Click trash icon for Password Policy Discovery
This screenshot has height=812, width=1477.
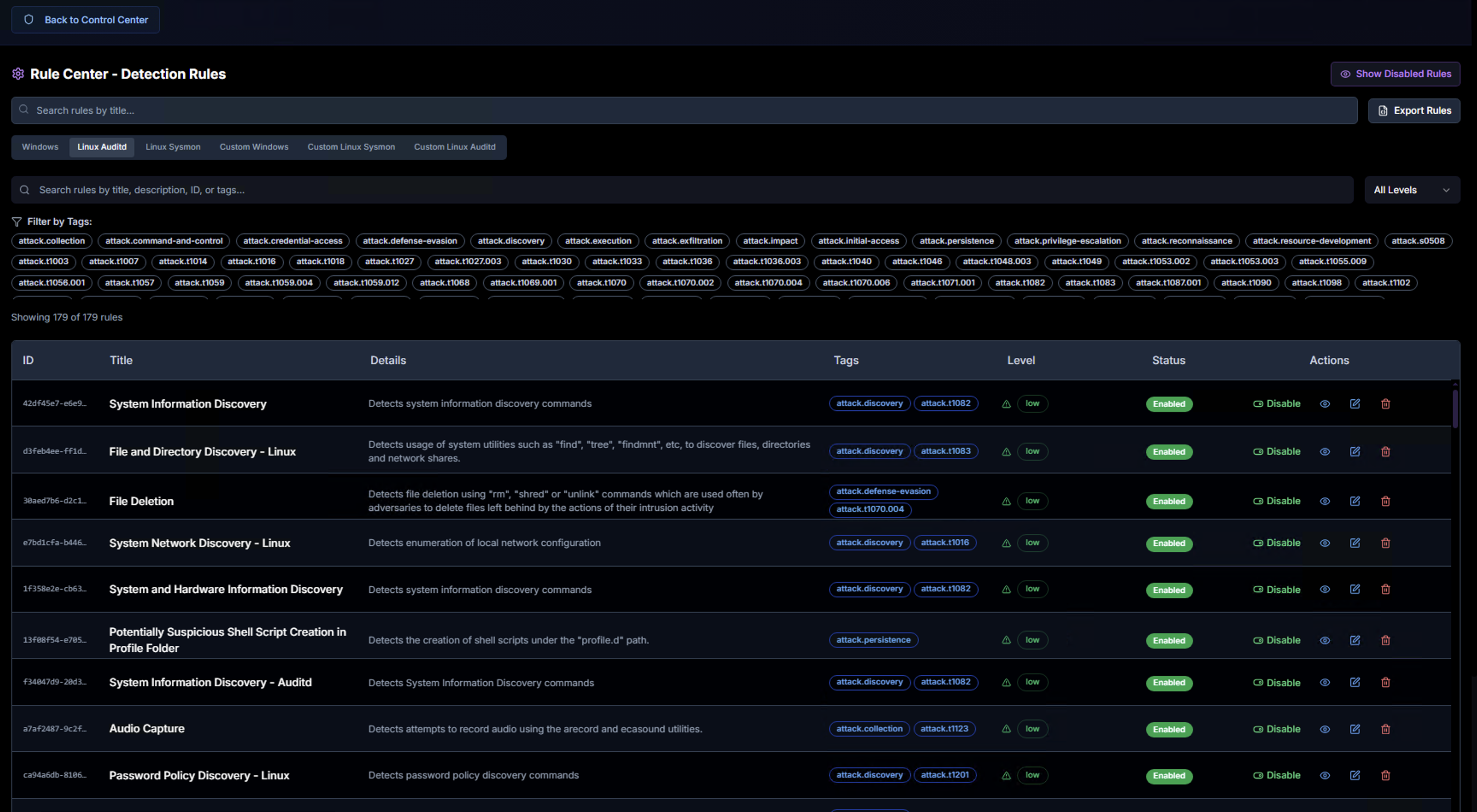pos(1385,775)
